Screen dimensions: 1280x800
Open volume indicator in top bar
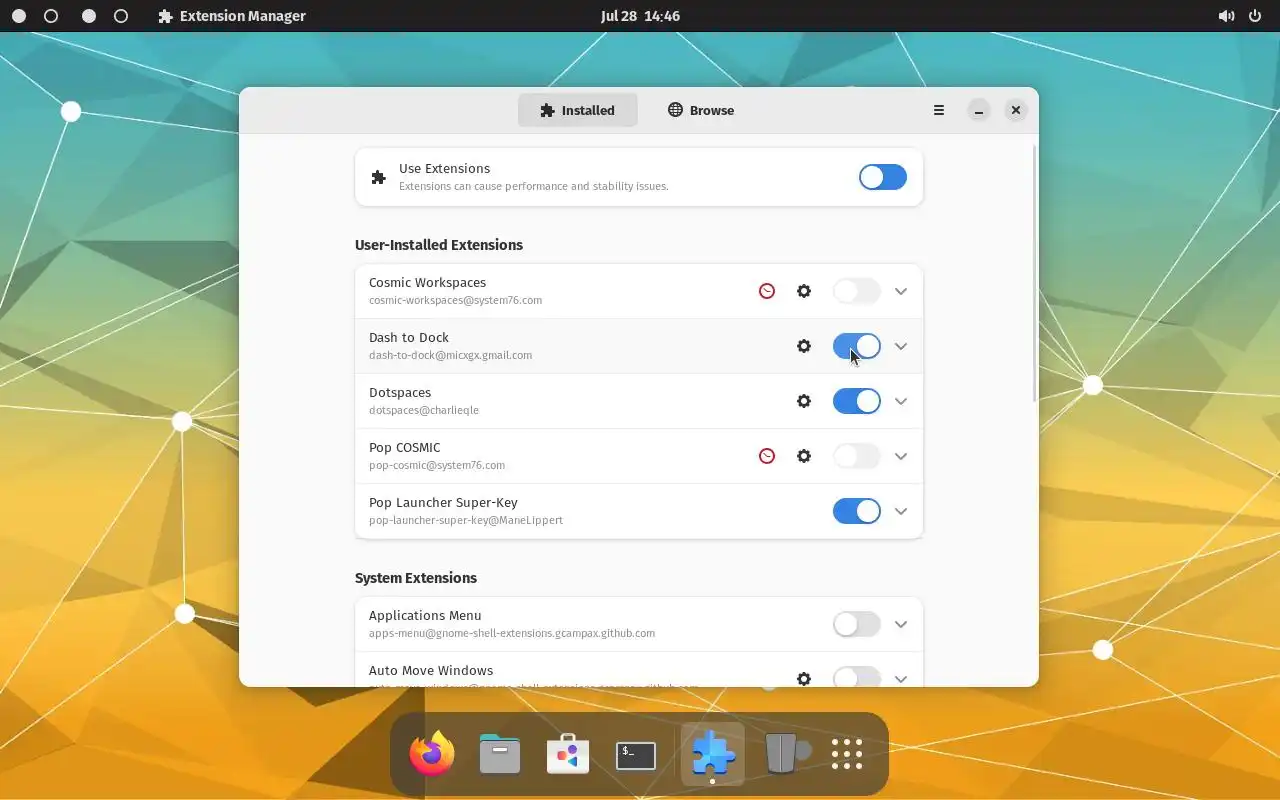1226,16
